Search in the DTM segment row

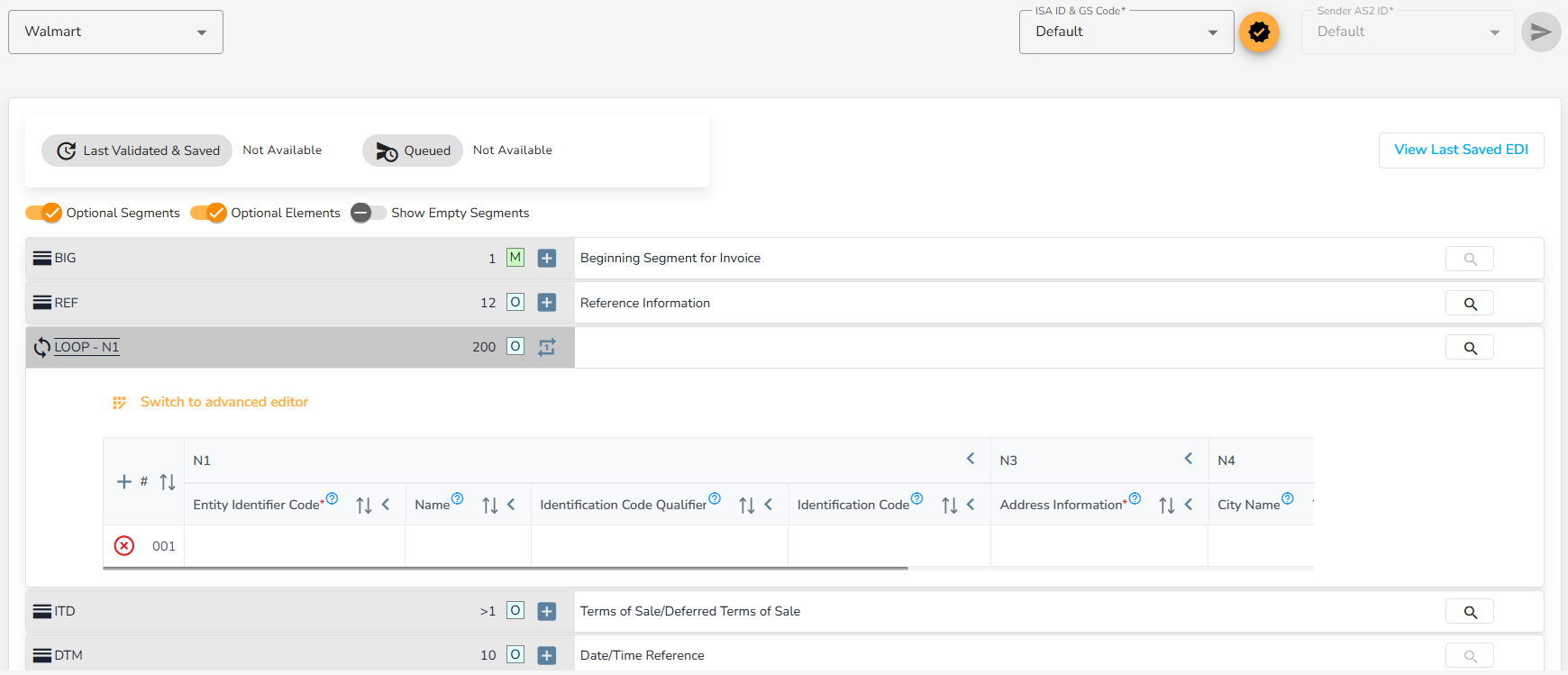[x=1470, y=656]
